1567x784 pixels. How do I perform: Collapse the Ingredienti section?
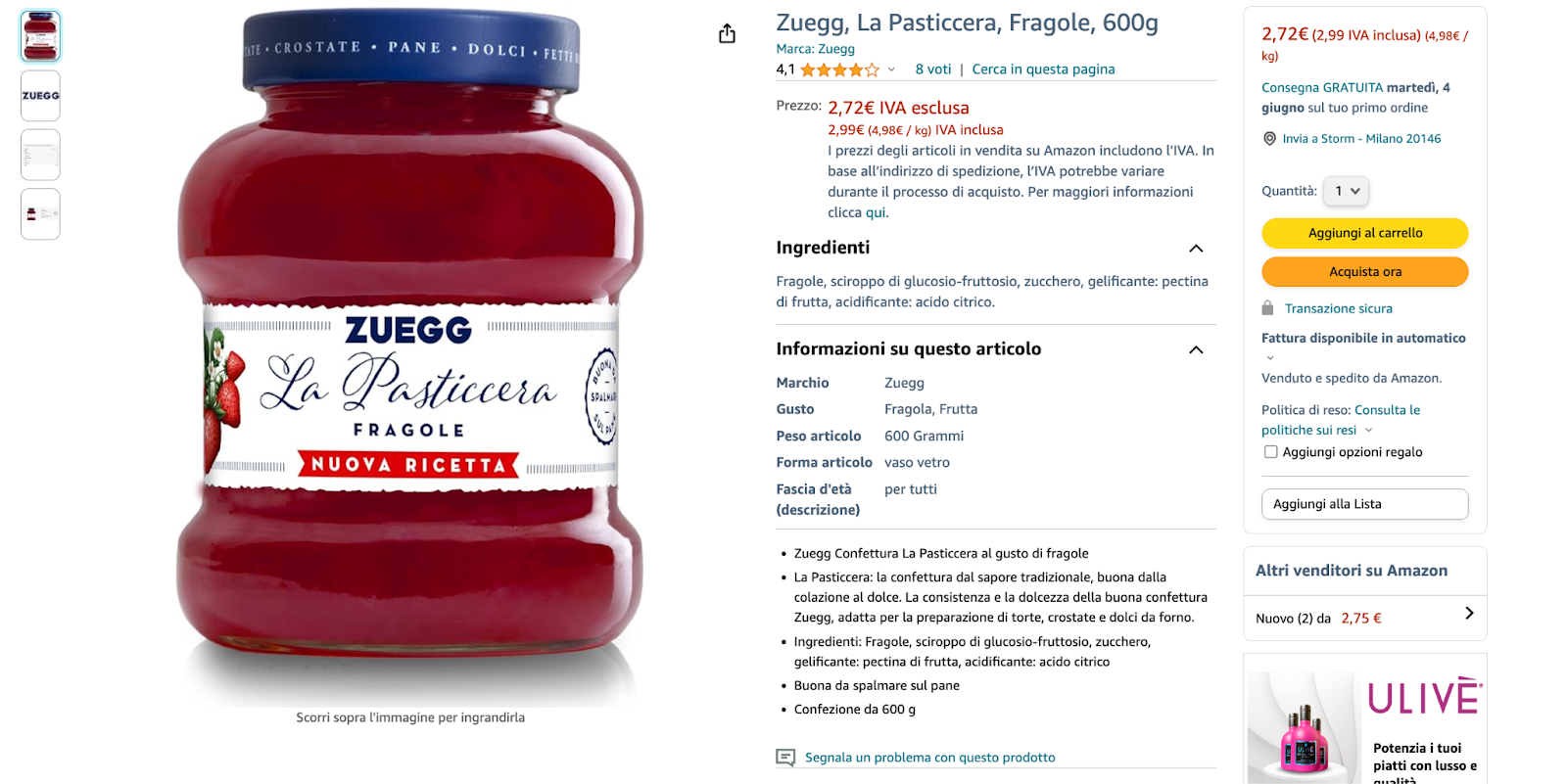click(x=1196, y=249)
